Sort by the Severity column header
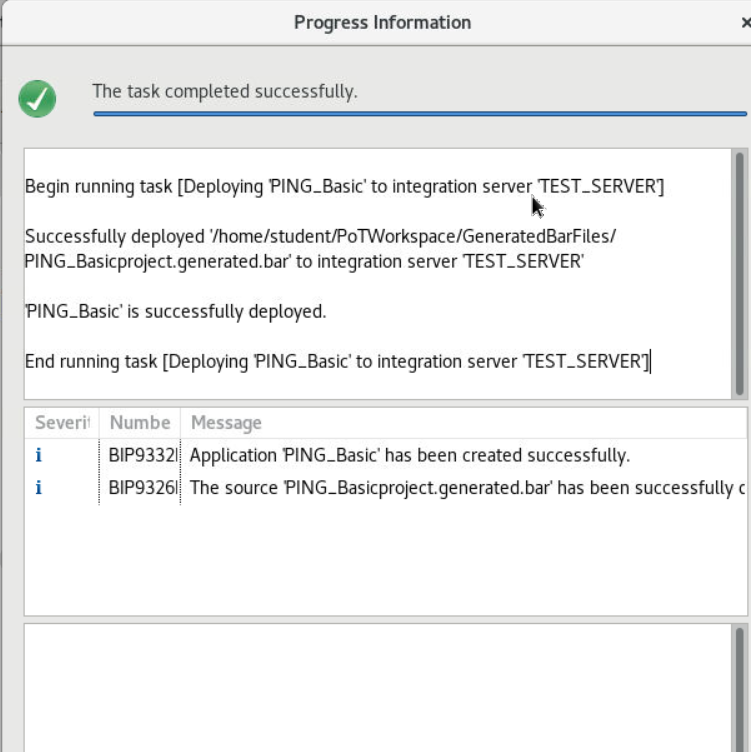The image size is (751, 752). [x=62, y=423]
